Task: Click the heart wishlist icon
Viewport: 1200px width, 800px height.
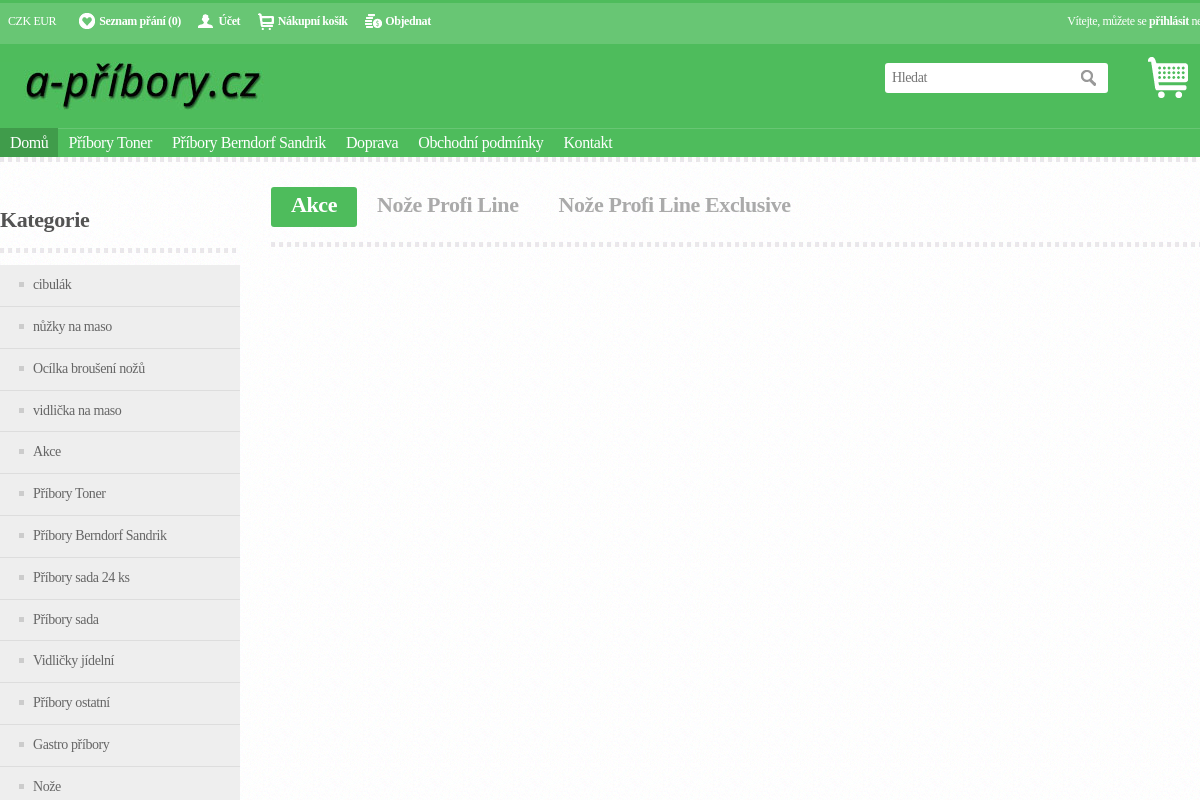Action: (x=87, y=21)
